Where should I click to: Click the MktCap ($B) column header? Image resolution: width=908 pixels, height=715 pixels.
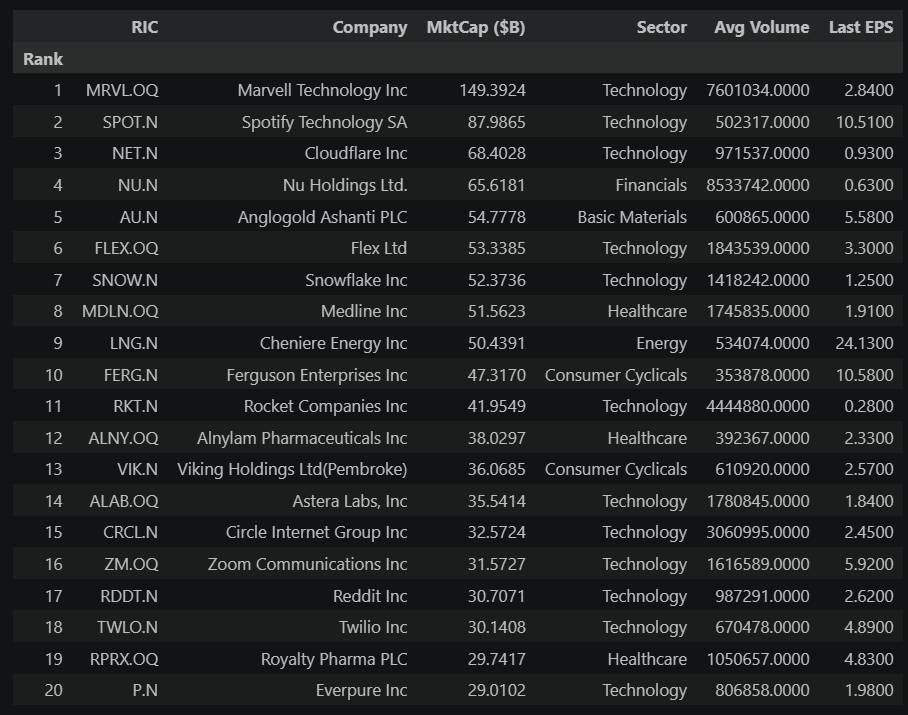pos(475,27)
